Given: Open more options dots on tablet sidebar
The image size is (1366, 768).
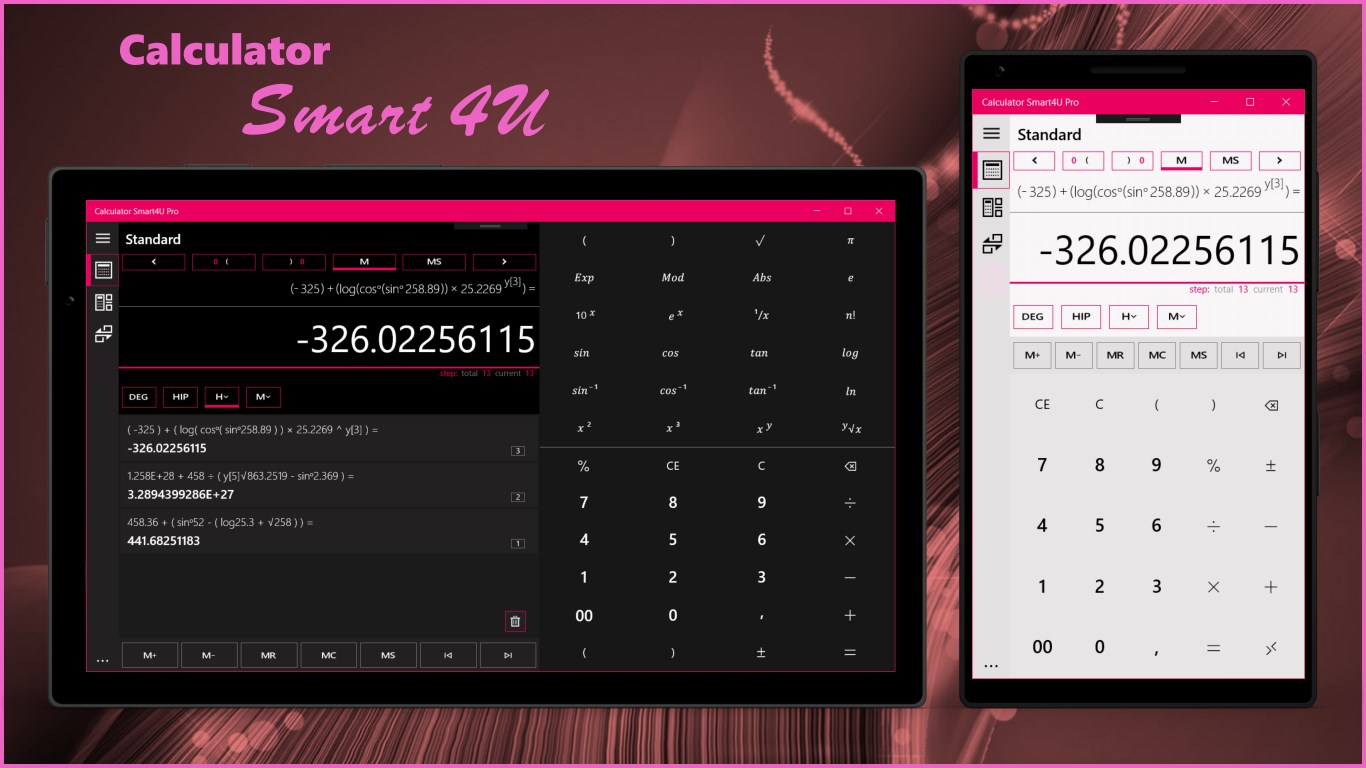Looking at the screenshot, I should (x=102, y=660).
